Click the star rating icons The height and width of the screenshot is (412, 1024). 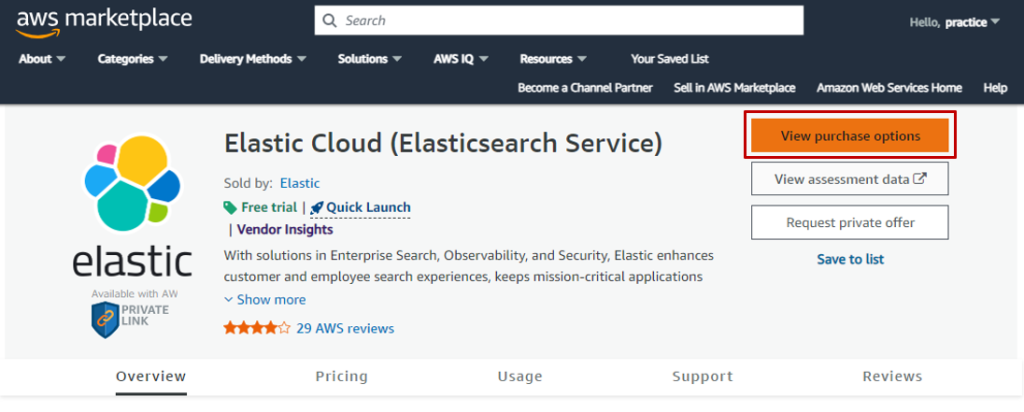tap(257, 328)
